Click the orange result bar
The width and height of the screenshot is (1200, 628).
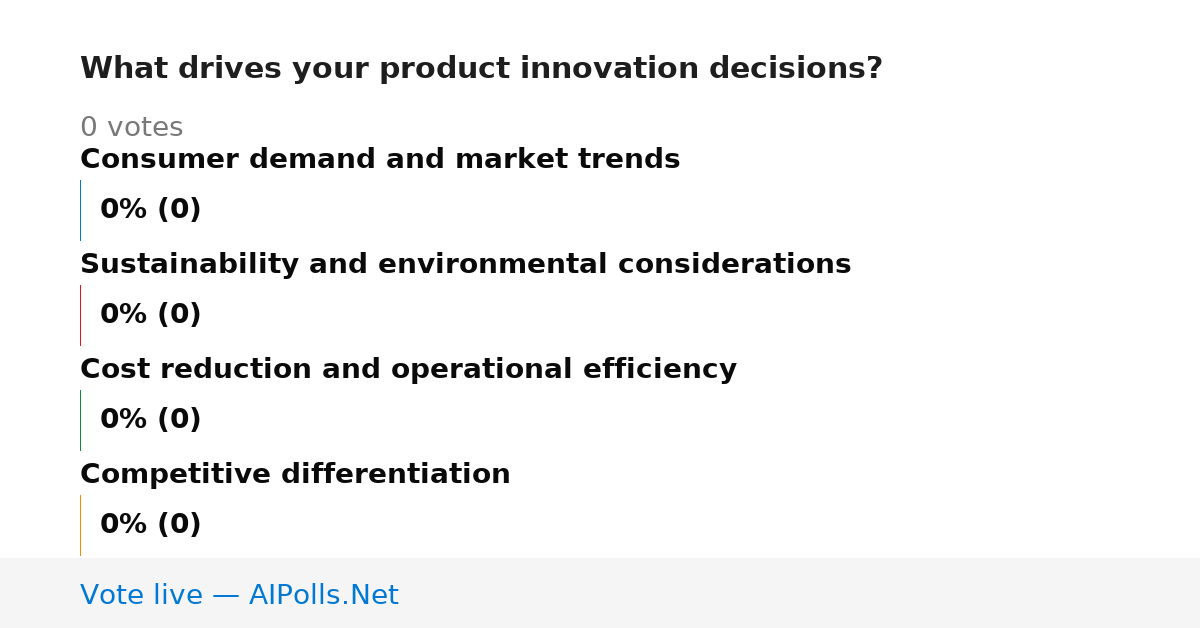[80, 525]
